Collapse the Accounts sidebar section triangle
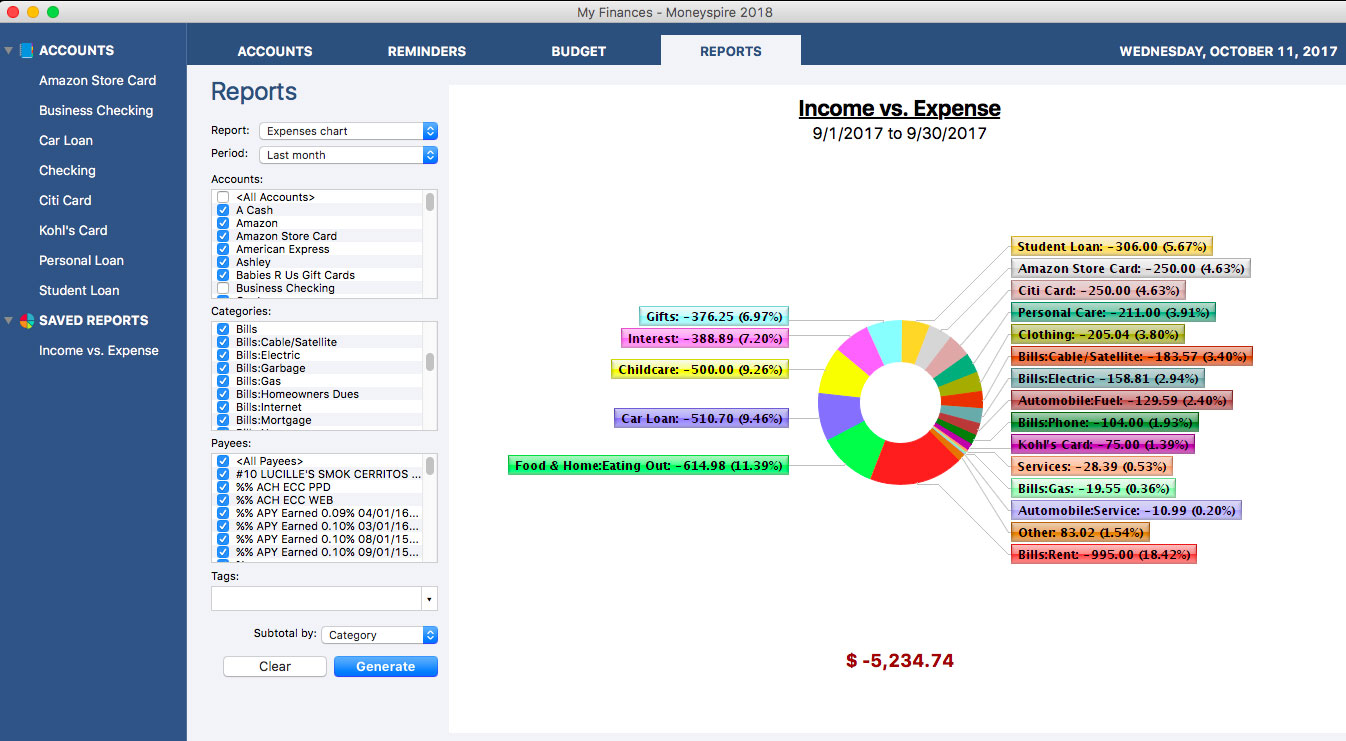Image resolution: width=1346 pixels, height=741 pixels. pos(9,50)
